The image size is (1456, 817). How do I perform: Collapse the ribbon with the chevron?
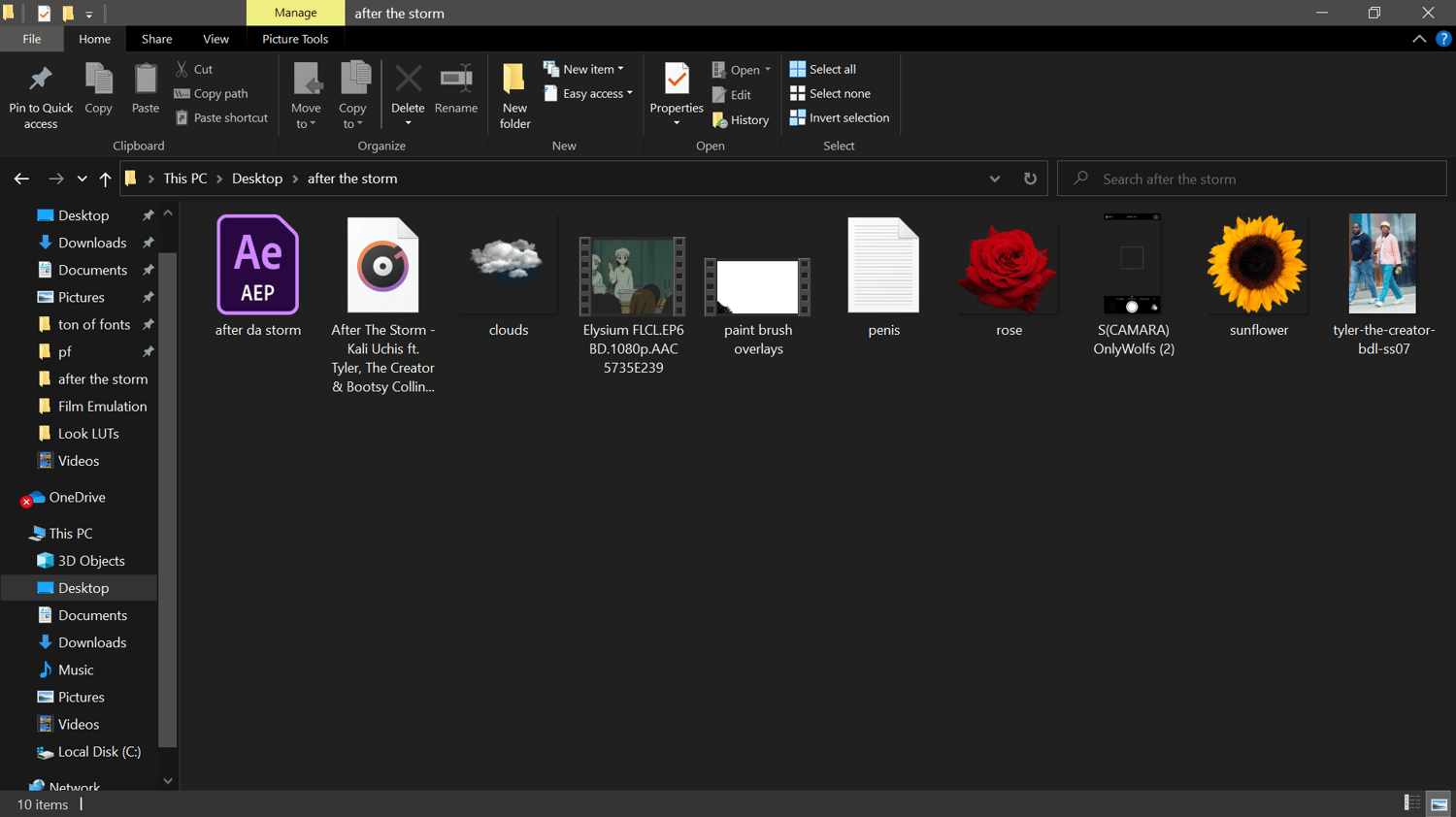point(1419,39)
